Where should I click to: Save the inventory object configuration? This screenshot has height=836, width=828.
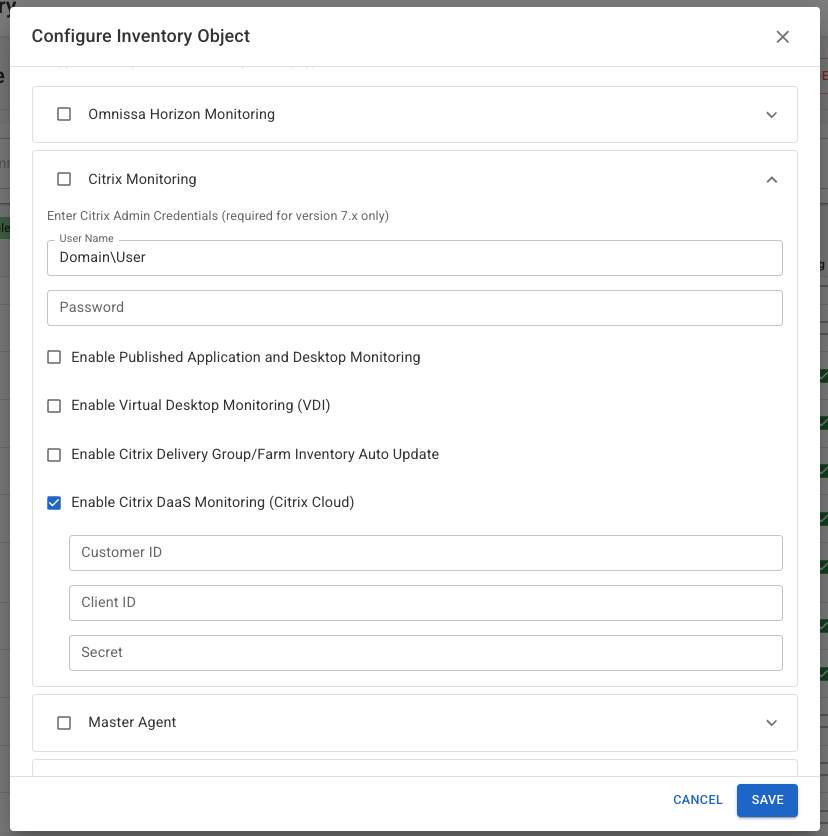(767, 800)
